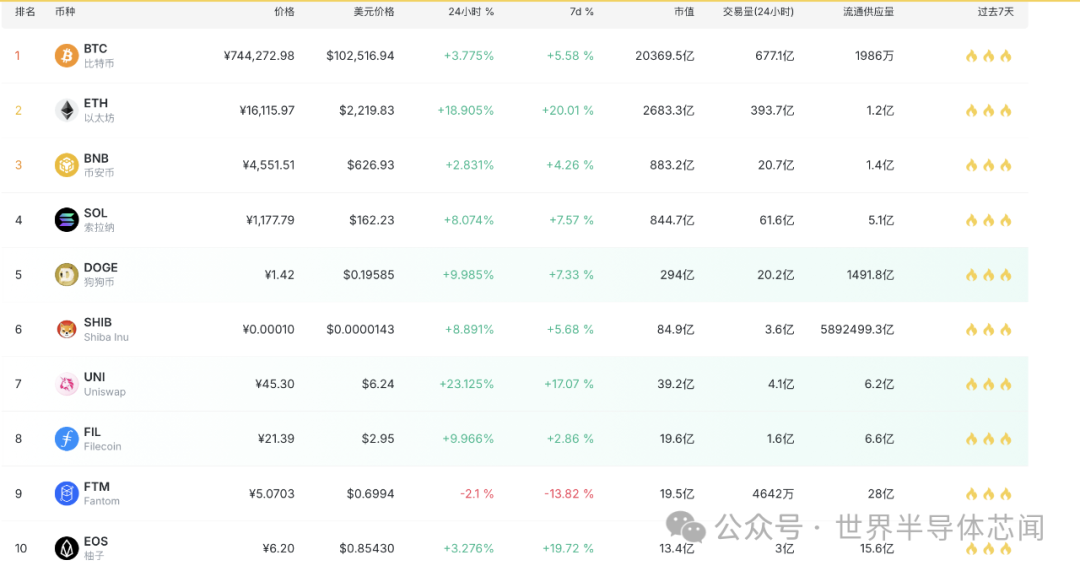Click the BNB coin logo

[67, 165]
